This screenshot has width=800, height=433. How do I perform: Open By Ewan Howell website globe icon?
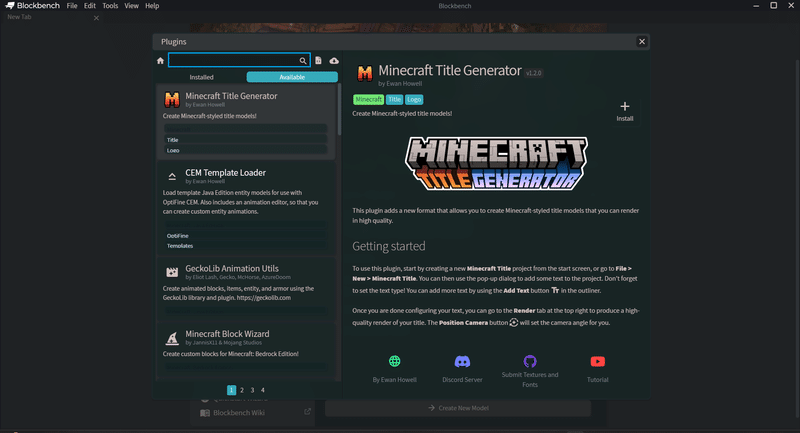click(394, 361)
